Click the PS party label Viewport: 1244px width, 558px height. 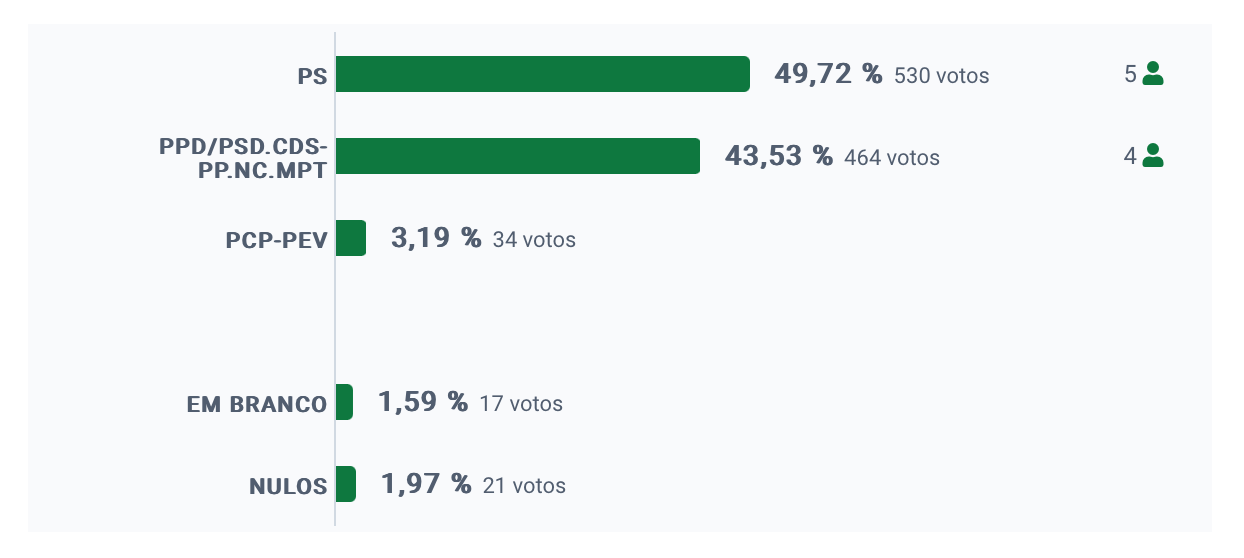coord(312,76)
